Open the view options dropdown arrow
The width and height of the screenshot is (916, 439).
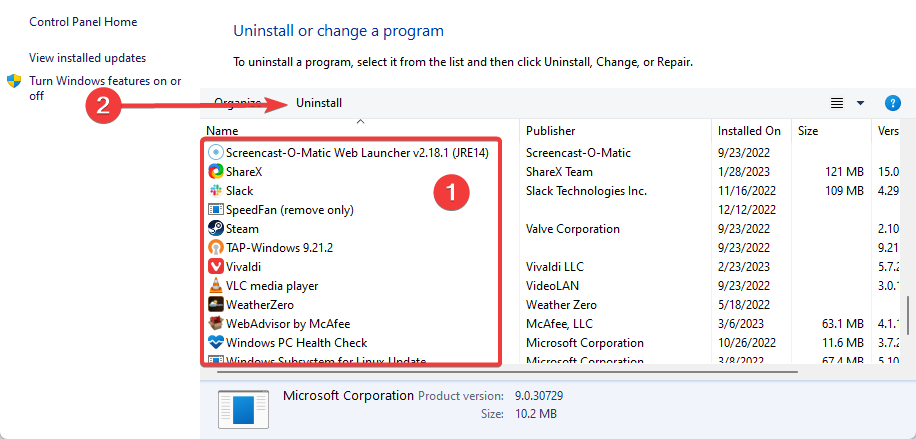pos(860,103)
